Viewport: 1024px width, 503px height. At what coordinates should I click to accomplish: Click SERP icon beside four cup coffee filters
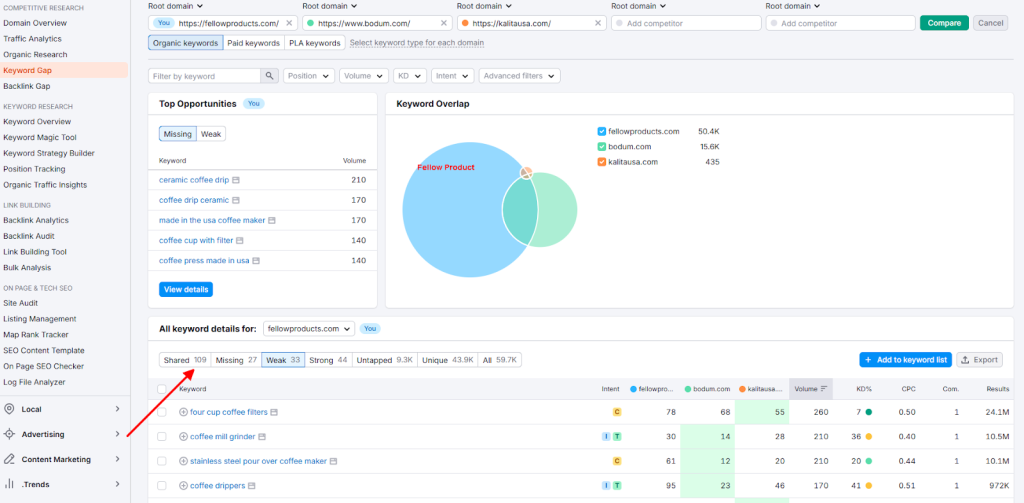(274, 412)
